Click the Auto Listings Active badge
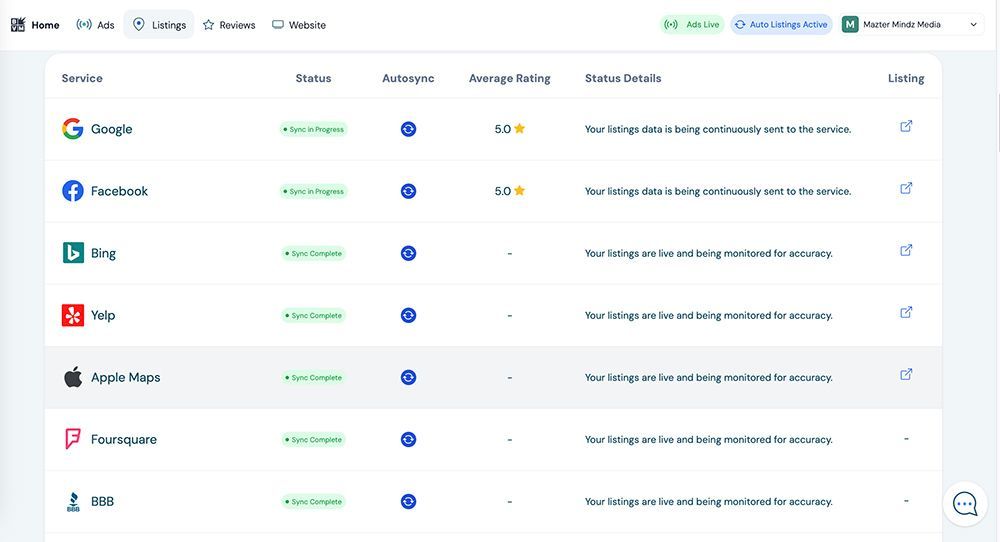This screenshot has width=1000, height=542. pyautogui.click(x=781, y=25)
